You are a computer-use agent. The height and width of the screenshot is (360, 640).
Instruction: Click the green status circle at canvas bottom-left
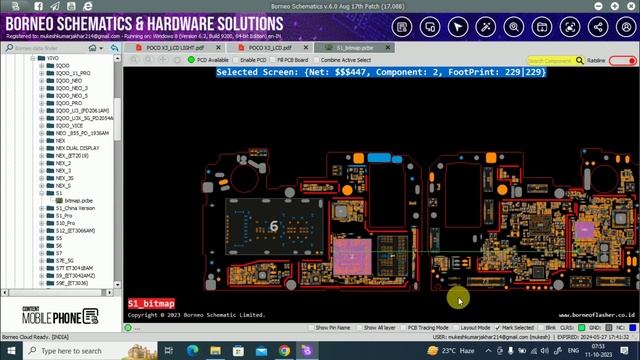[x=128, y=328]
